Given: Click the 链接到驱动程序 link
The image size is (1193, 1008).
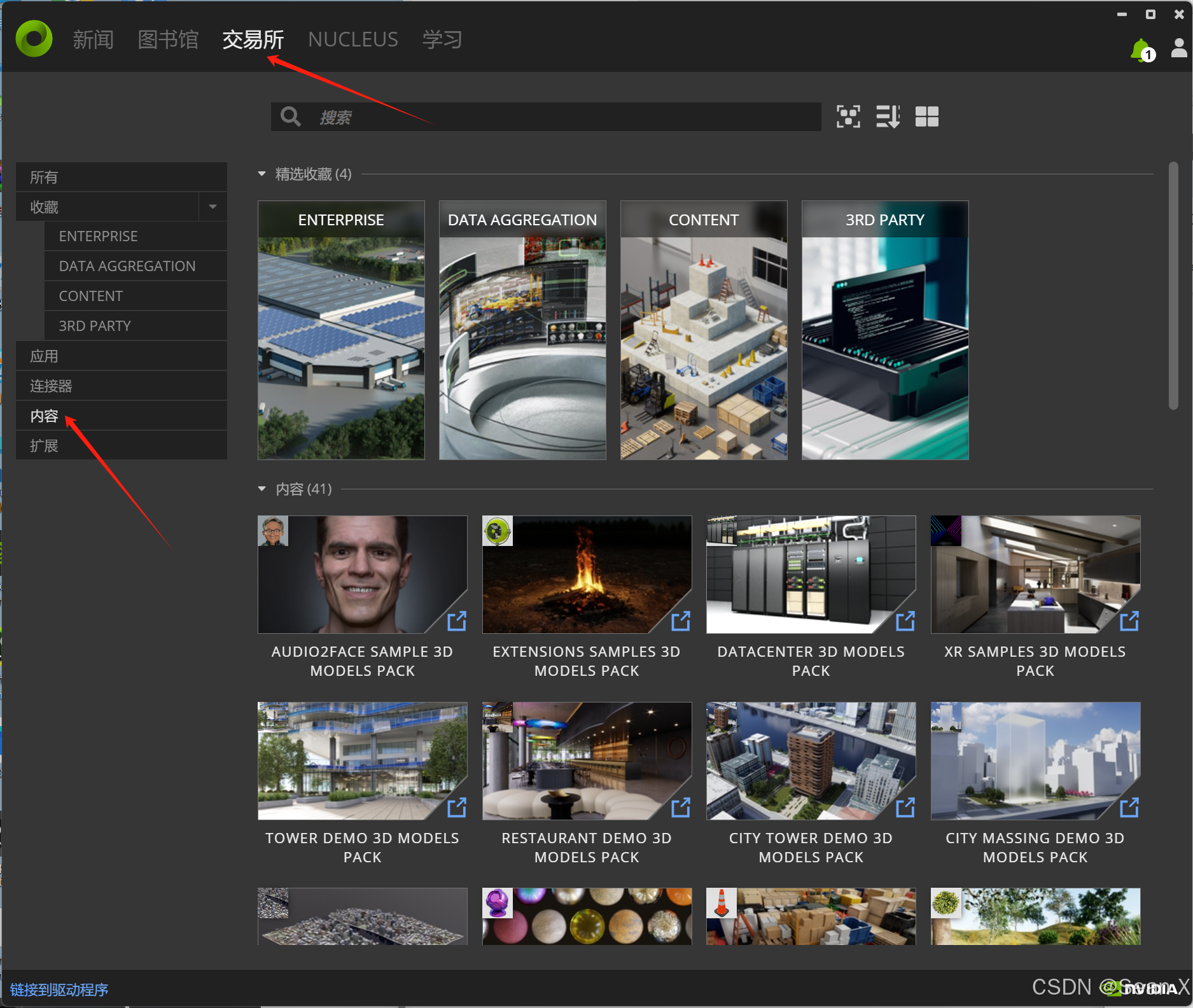Looking at the screenshot, I should (59, 990).
